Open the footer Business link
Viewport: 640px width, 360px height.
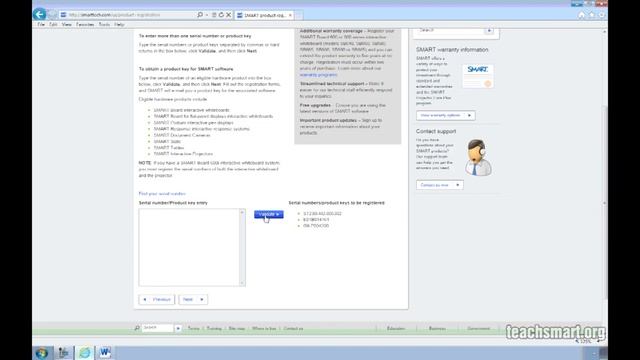coord(437,329)
